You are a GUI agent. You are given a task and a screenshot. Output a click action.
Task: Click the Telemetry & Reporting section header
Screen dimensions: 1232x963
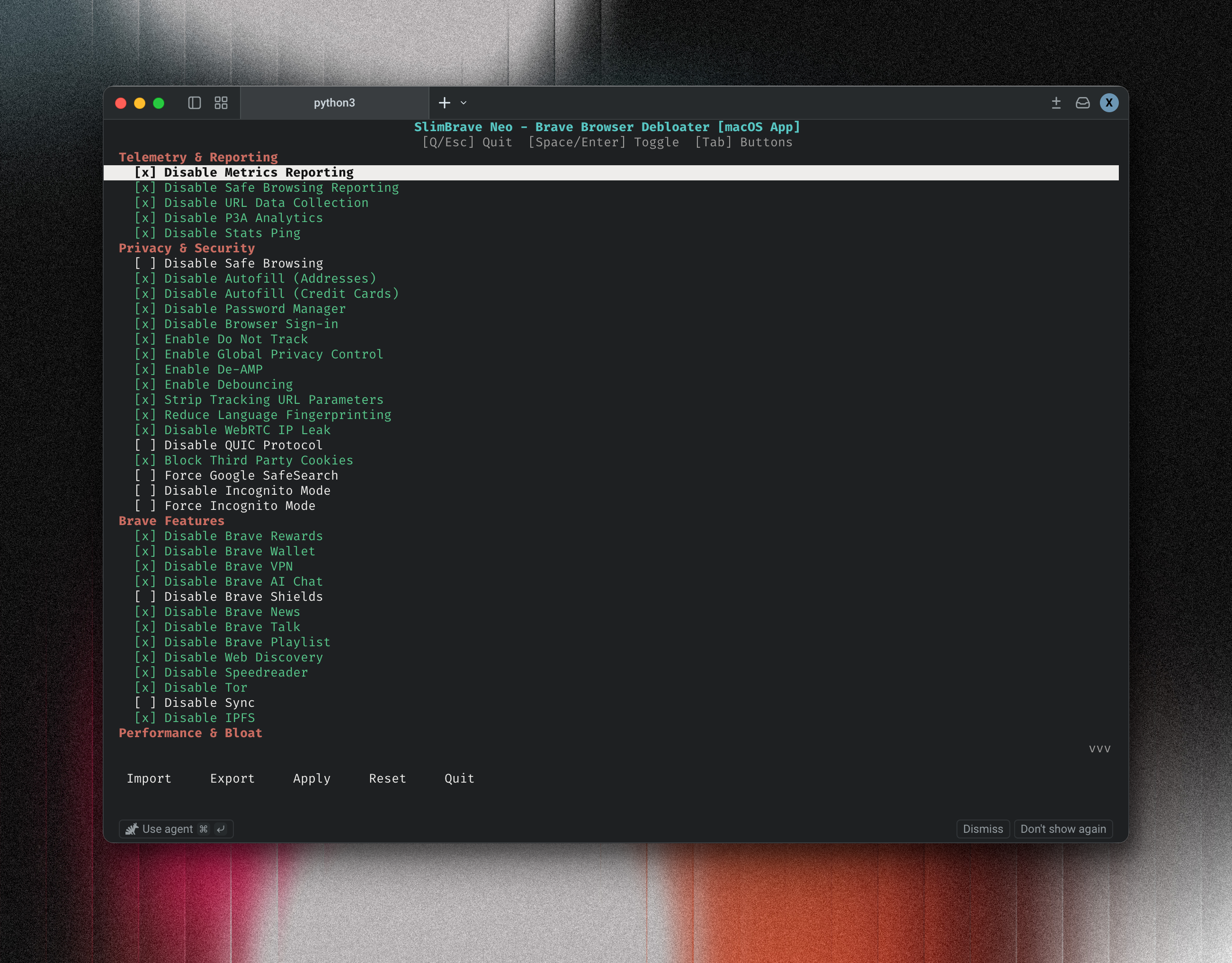198,157
